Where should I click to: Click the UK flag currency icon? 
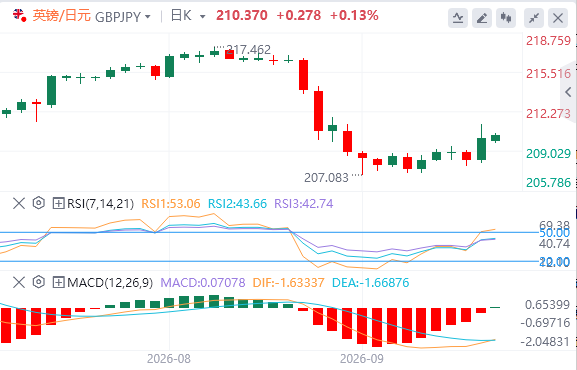19,15
